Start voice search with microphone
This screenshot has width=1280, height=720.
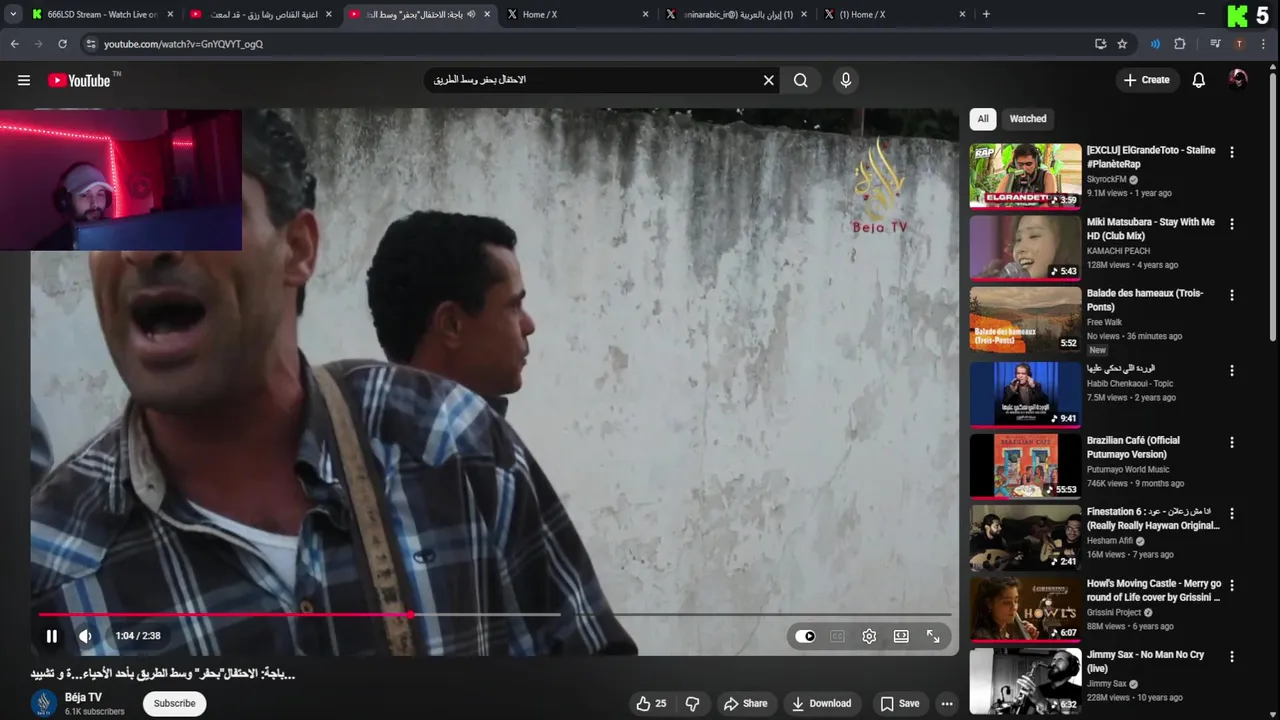coord(846,80)
